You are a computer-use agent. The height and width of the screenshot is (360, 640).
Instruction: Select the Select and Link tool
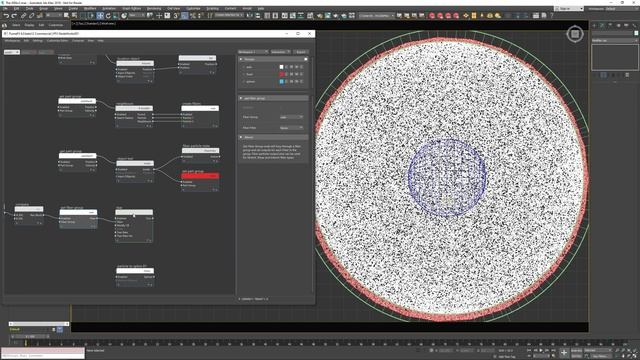23,16
